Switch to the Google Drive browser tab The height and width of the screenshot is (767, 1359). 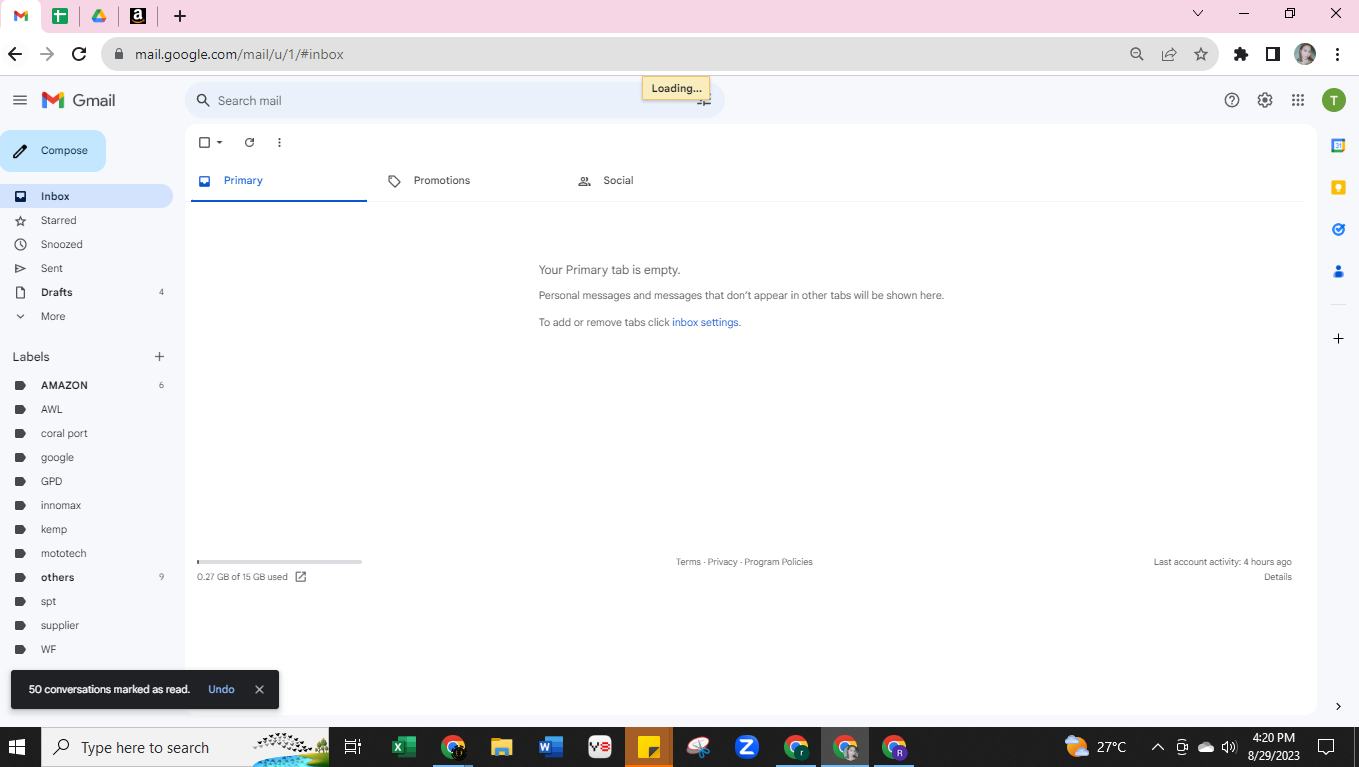(x=99, y=16)
